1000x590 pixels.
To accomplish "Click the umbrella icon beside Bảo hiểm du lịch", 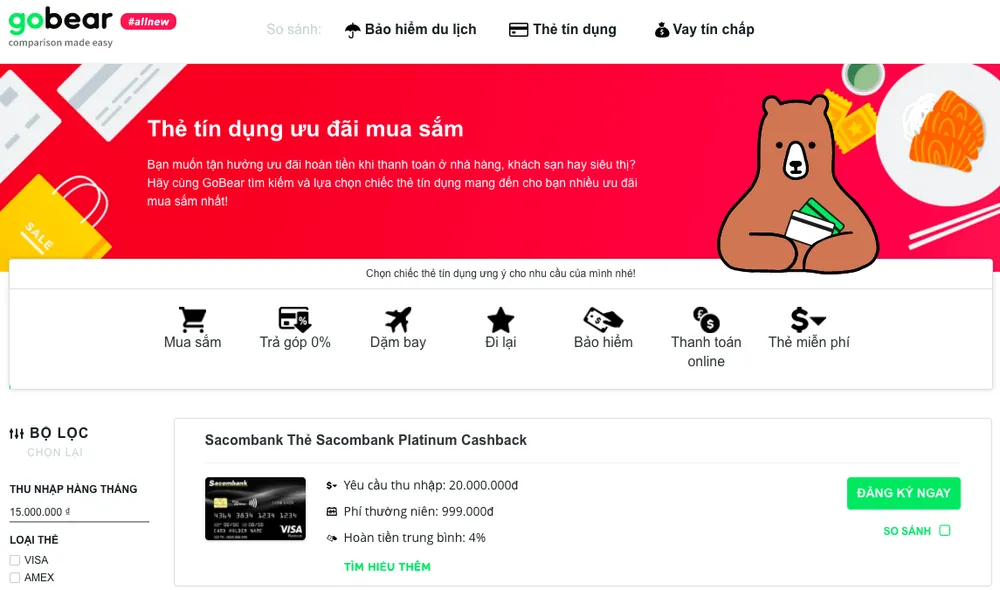I will 352,28.
